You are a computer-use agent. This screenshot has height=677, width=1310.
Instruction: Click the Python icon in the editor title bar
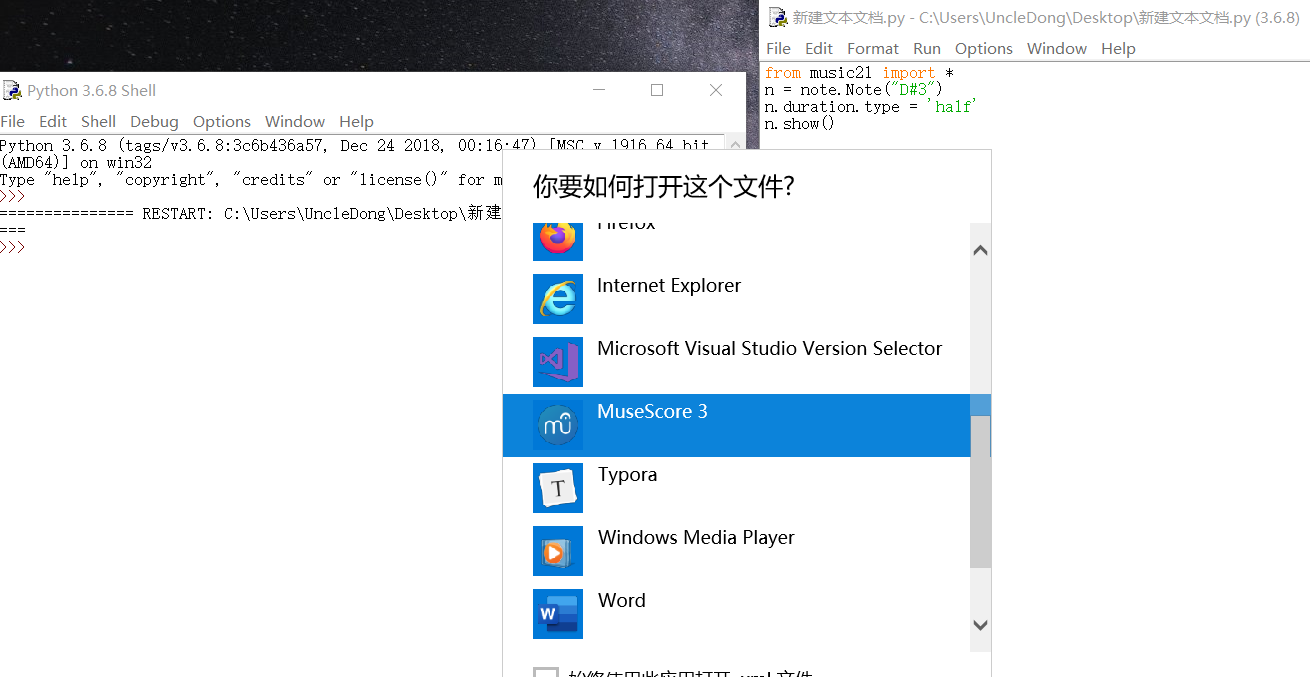tap(777, 16)
